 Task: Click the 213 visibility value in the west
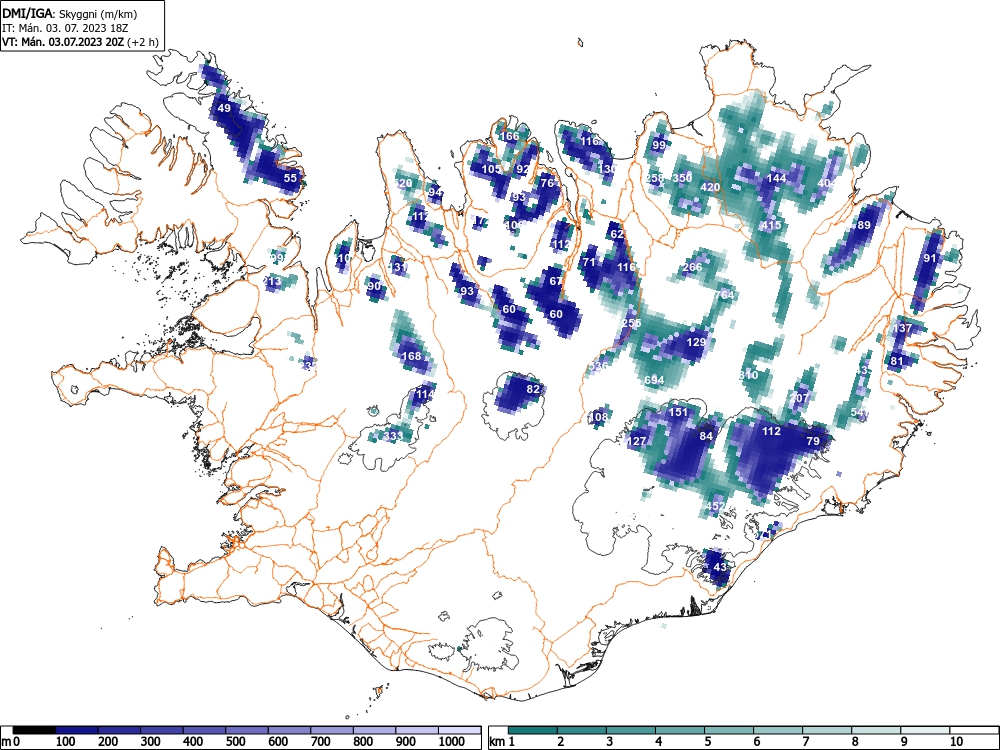272,281
